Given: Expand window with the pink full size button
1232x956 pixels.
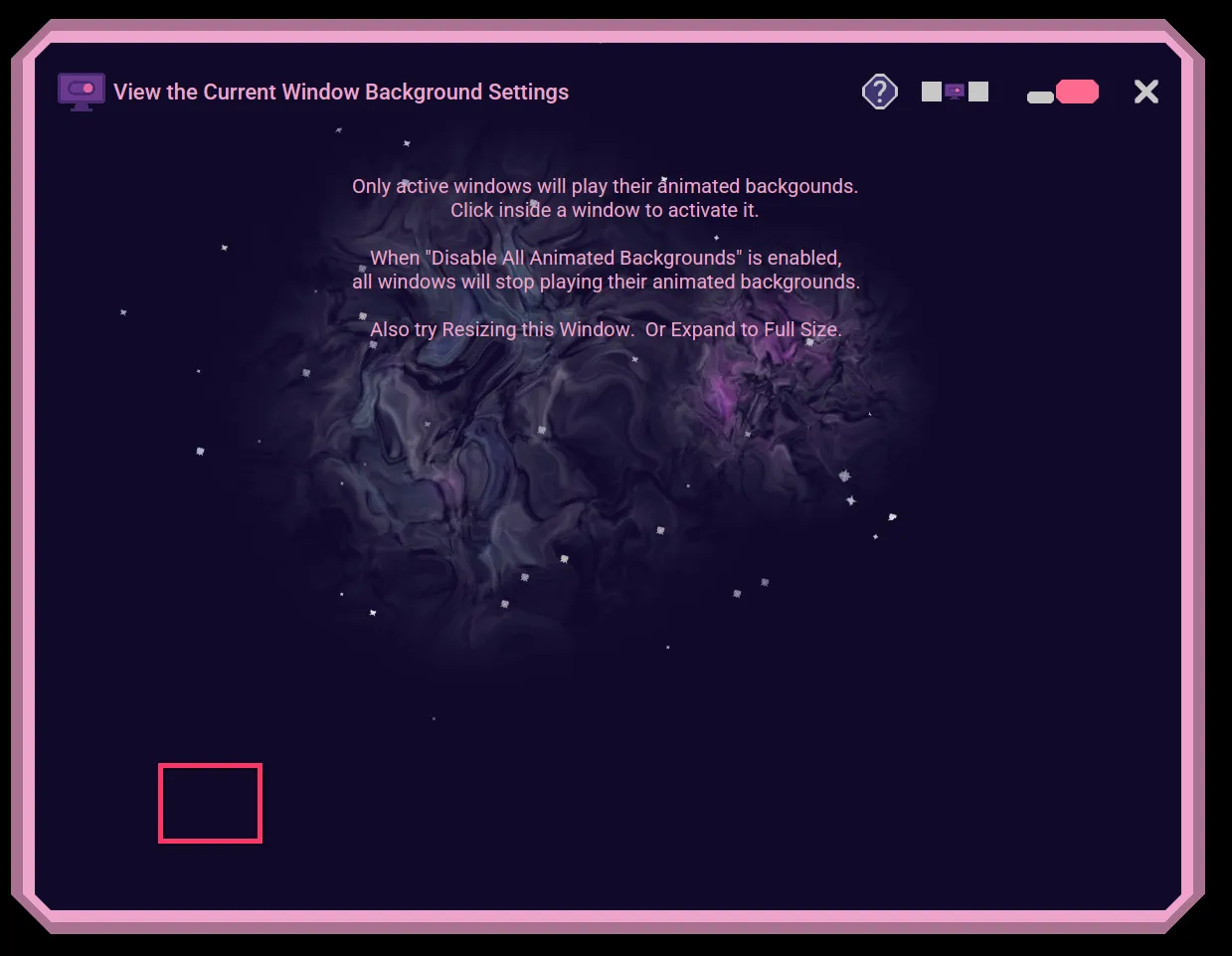Looking at the screenshot, I should [x=1078, y=92].
